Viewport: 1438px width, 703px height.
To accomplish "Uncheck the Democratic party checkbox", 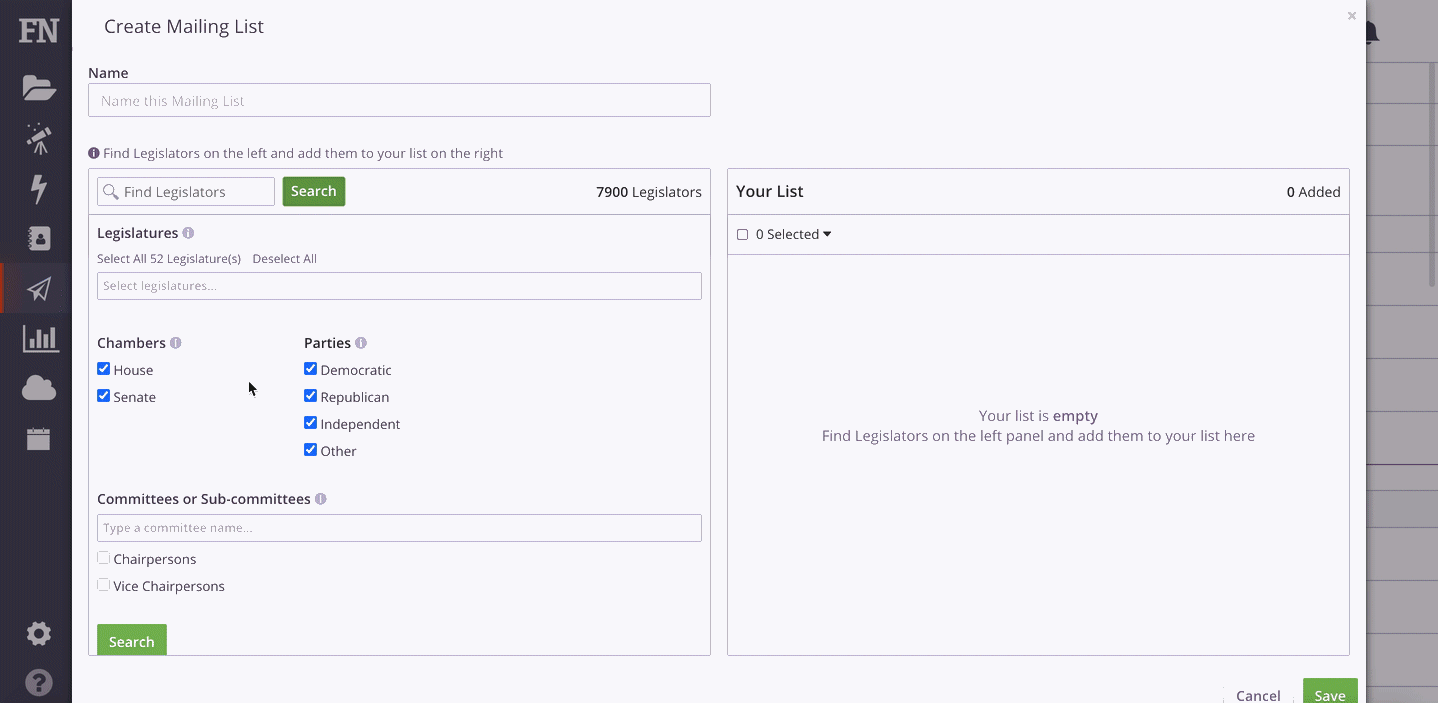I will click(310, 369).
